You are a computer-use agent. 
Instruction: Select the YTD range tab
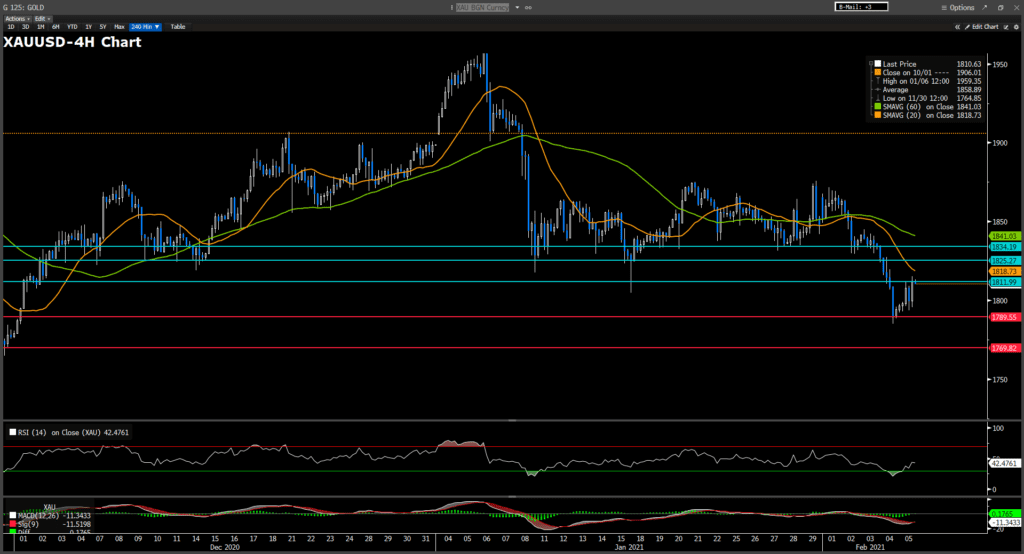[72, 27]
